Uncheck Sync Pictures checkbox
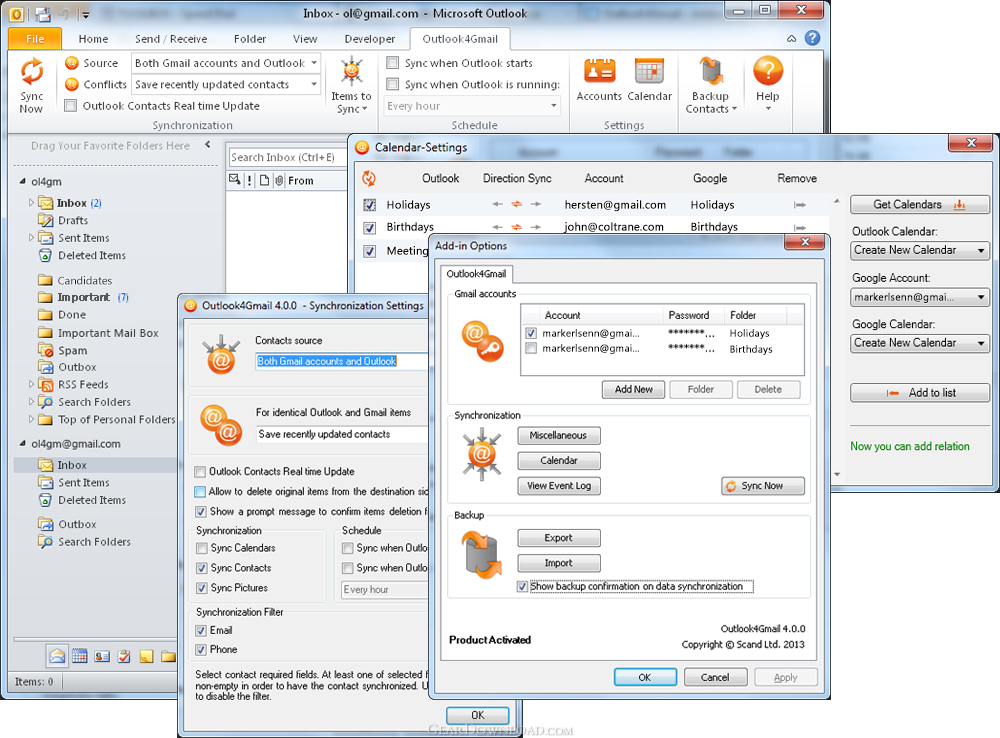Screen dimensions: 1000x738 click(x=202, y=587)
